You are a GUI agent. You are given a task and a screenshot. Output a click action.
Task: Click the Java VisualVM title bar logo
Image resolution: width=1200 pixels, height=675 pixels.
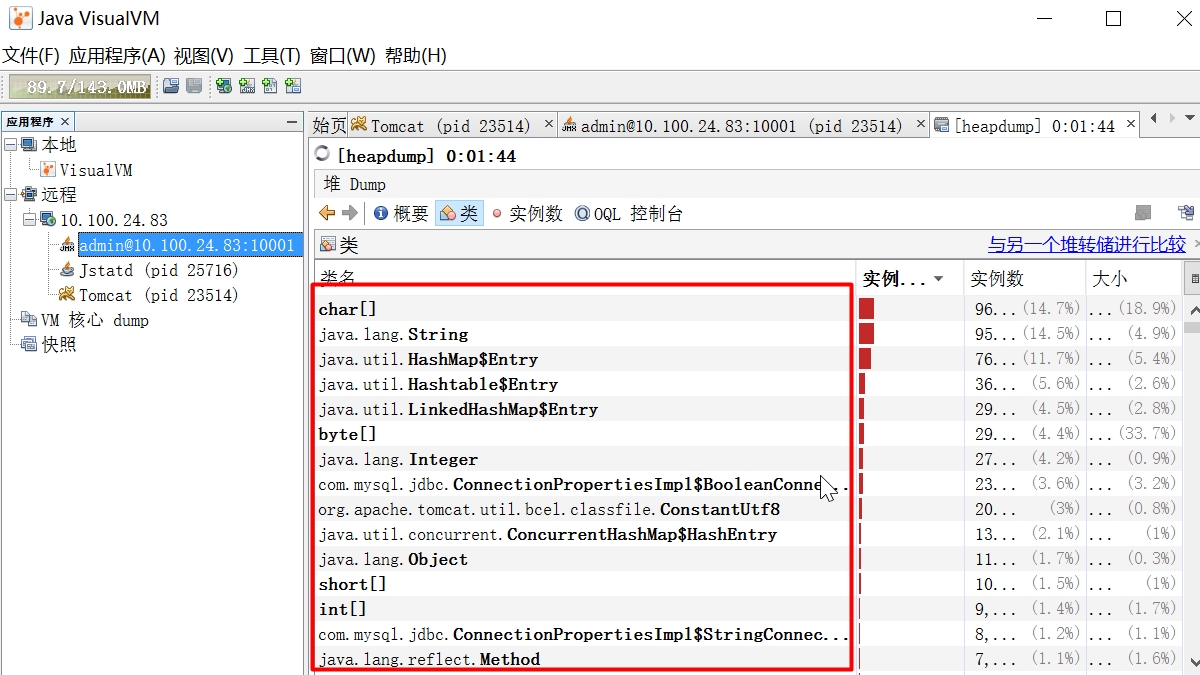pyautogui.click(x=20, y=19)
